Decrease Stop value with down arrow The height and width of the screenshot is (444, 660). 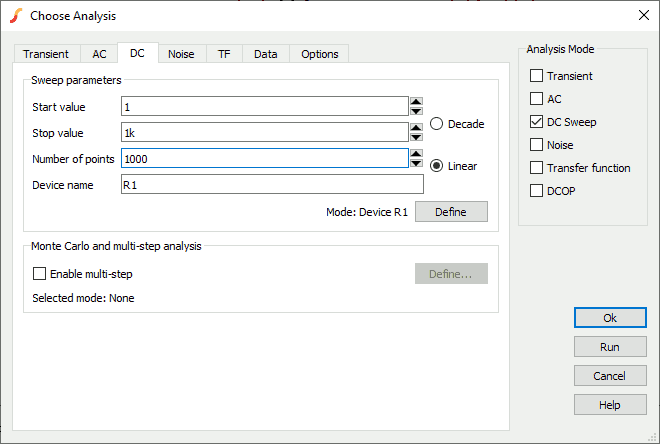(x=416, y=137)
